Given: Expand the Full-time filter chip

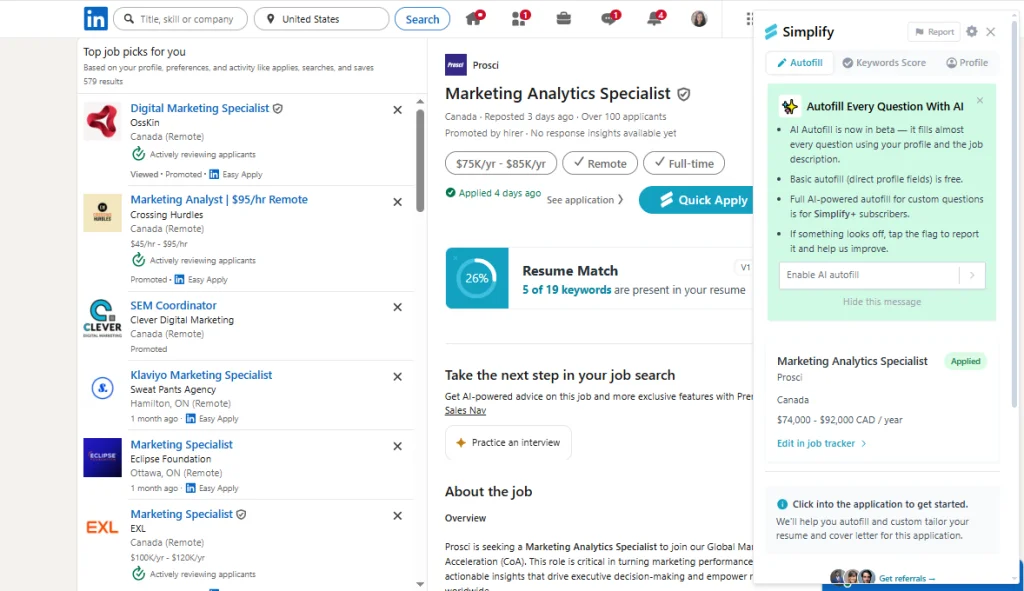Looking at the screenshot, I should pos(683,163).
